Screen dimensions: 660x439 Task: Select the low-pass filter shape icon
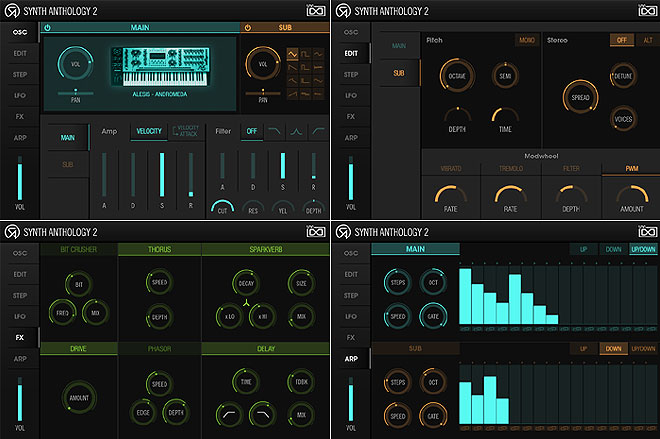[272, 131]
